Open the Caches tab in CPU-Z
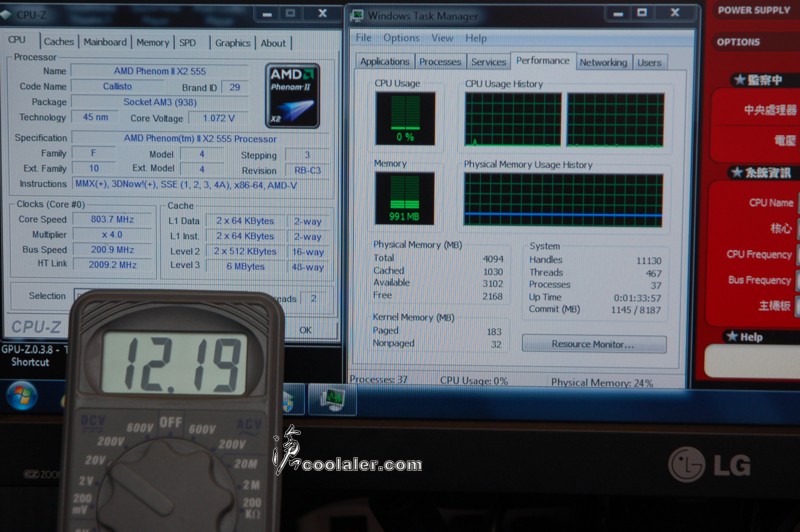The image size is (800, 532). [59, 42]
